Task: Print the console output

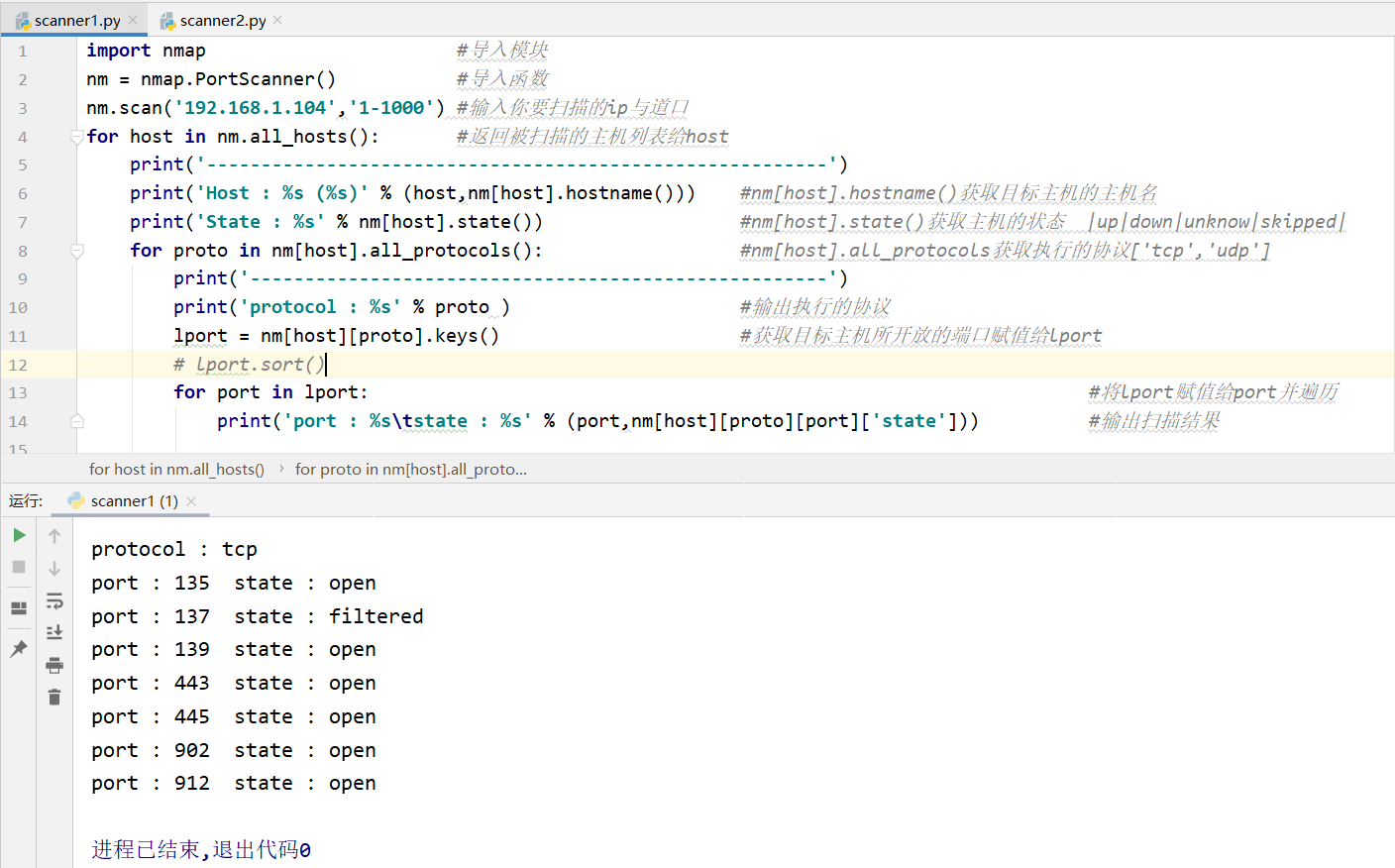Action: tap(54, 665)
